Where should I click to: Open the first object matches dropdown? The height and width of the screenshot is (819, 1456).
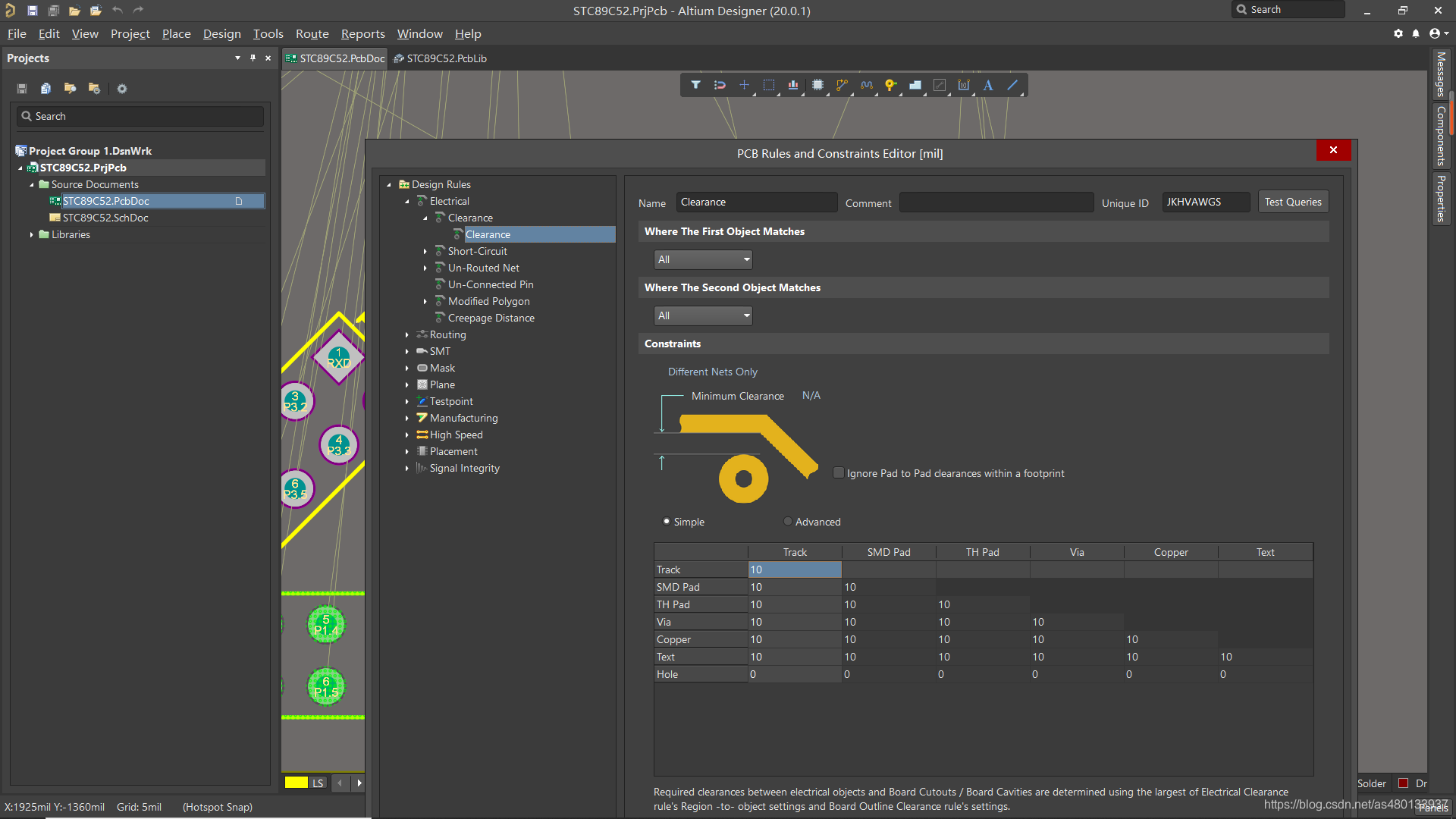click(703, 260)
